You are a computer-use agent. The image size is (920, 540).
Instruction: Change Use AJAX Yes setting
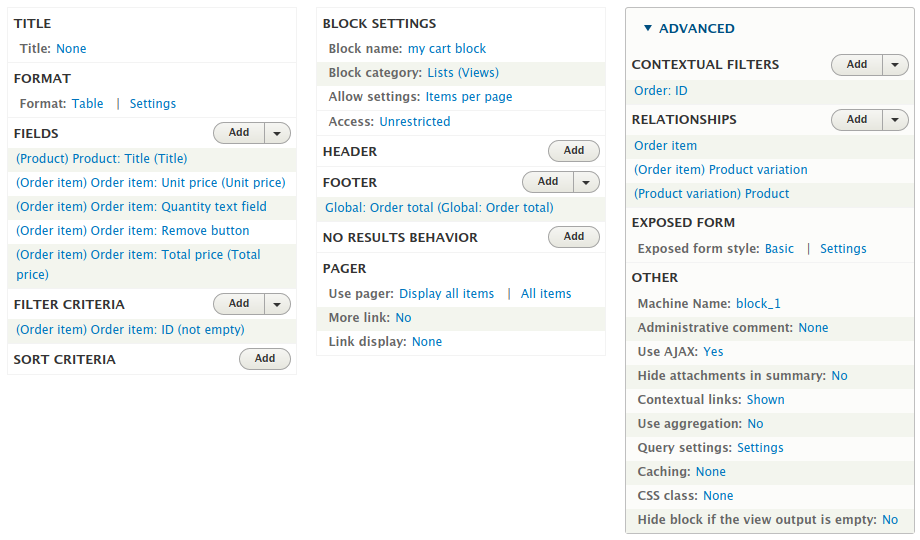click(x=713, y=352)
